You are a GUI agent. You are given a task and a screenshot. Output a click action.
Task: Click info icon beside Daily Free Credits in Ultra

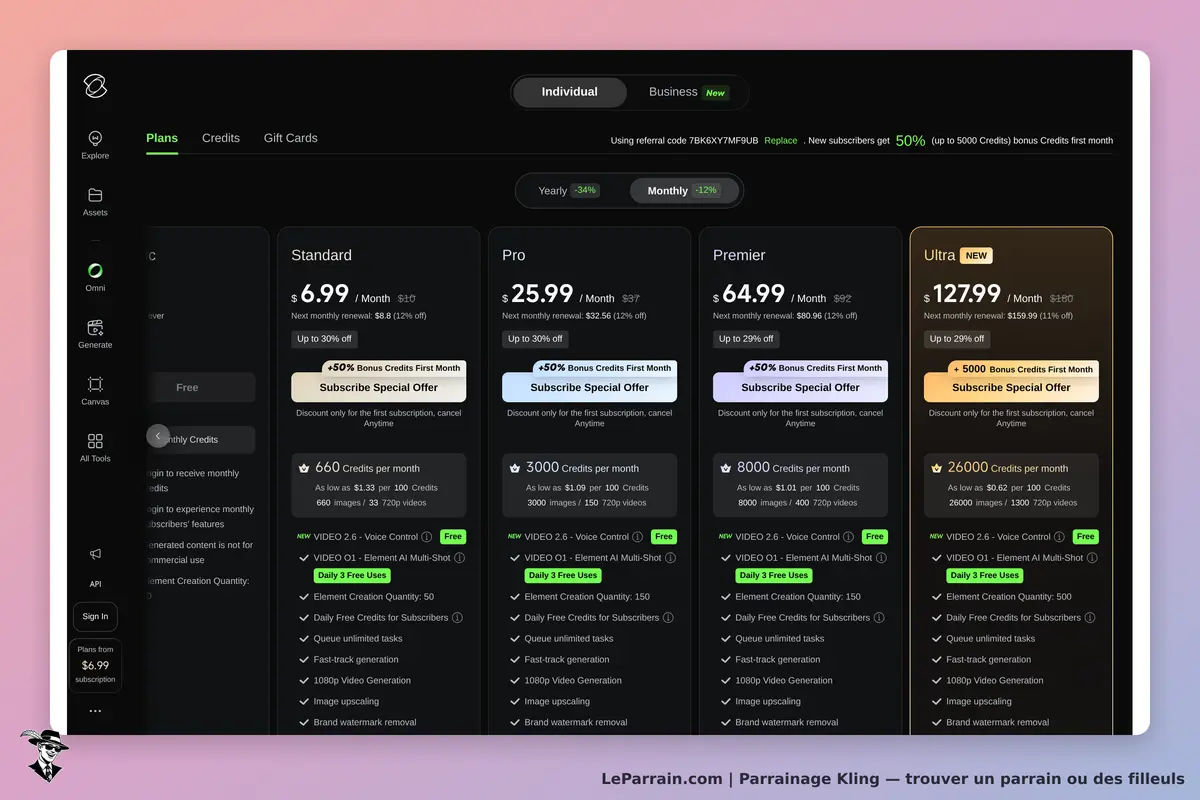coord(1091,618)
